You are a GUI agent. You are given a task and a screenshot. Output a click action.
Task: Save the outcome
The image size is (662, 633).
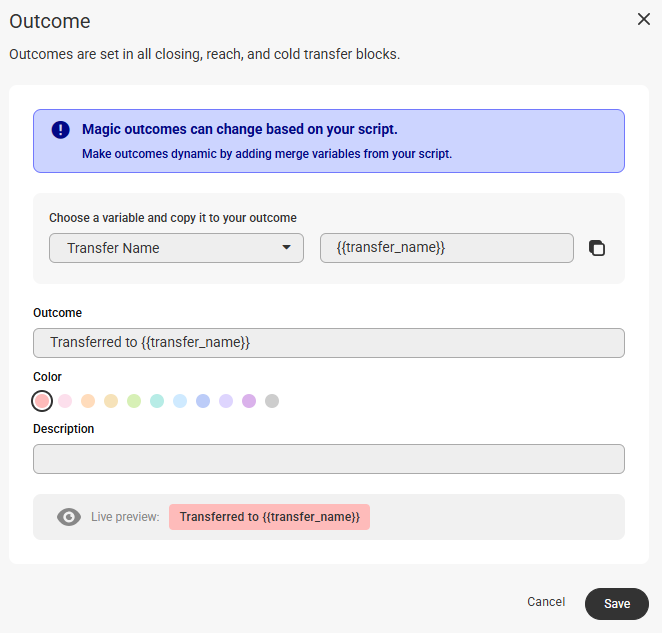tap(617, 604)
